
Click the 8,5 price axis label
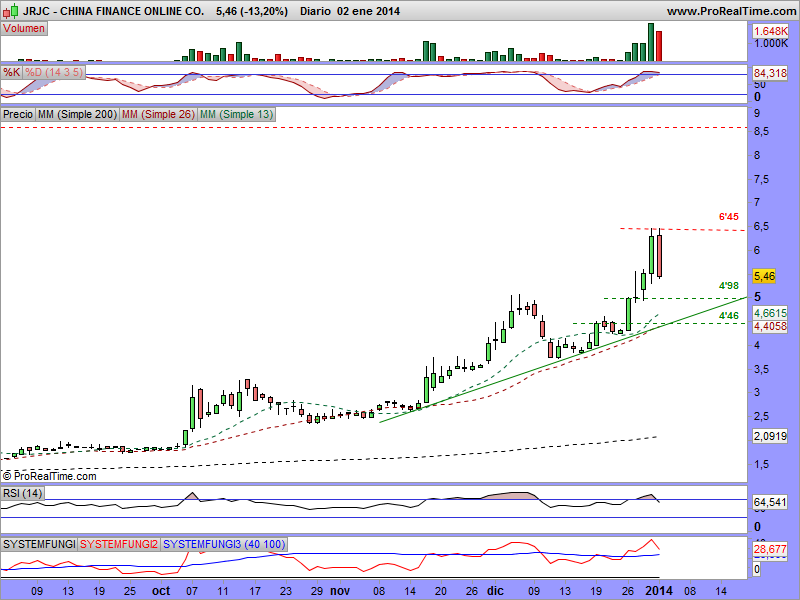(x=762, y=132)
